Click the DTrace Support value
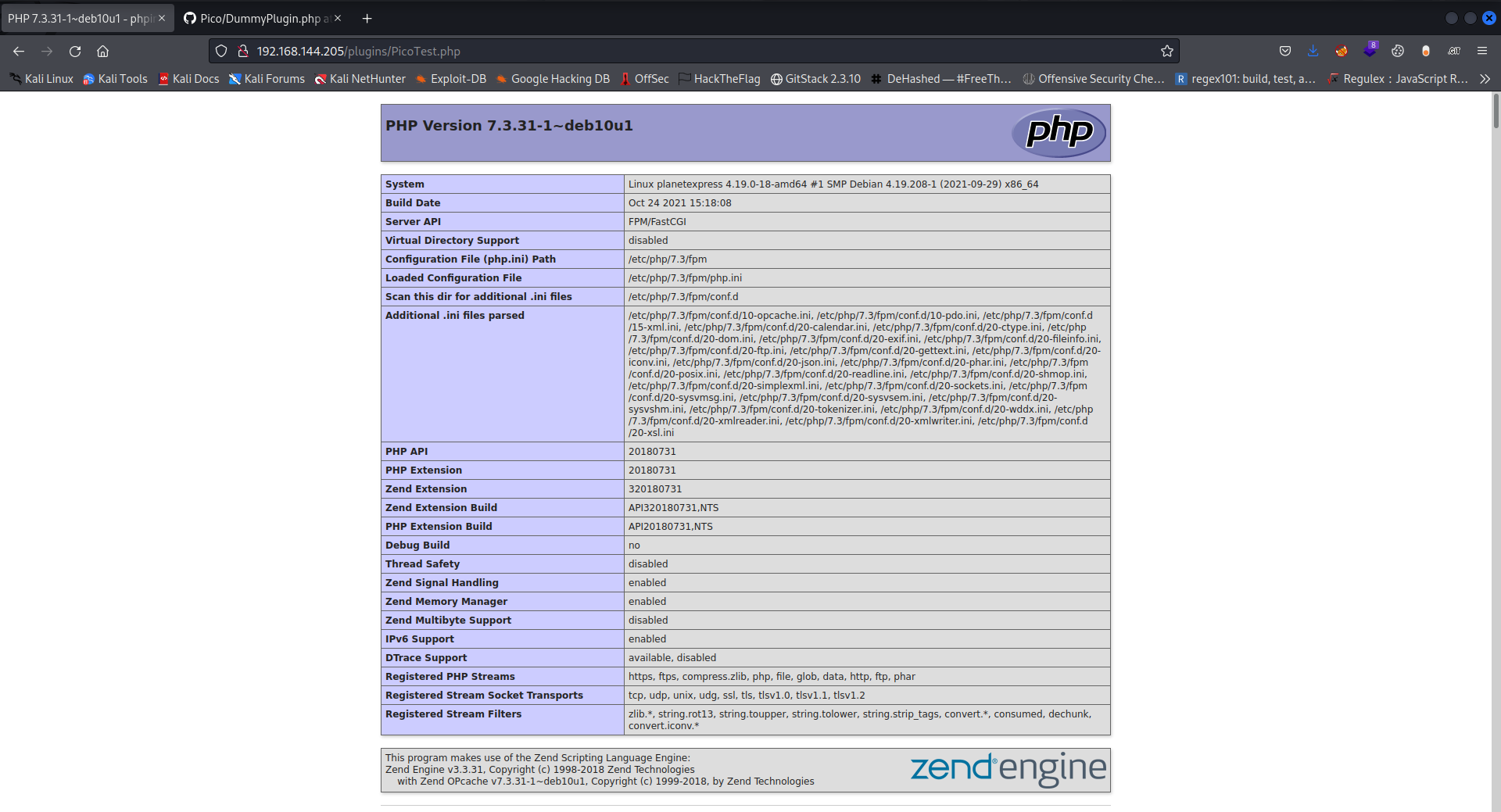 click(672, 658)
